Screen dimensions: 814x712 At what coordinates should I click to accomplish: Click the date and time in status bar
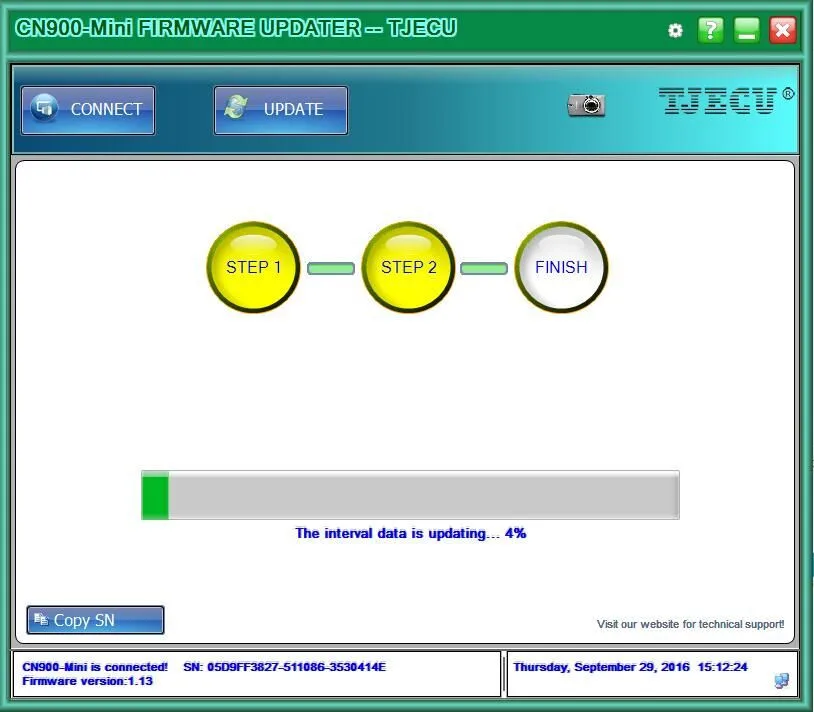(630, 667)
